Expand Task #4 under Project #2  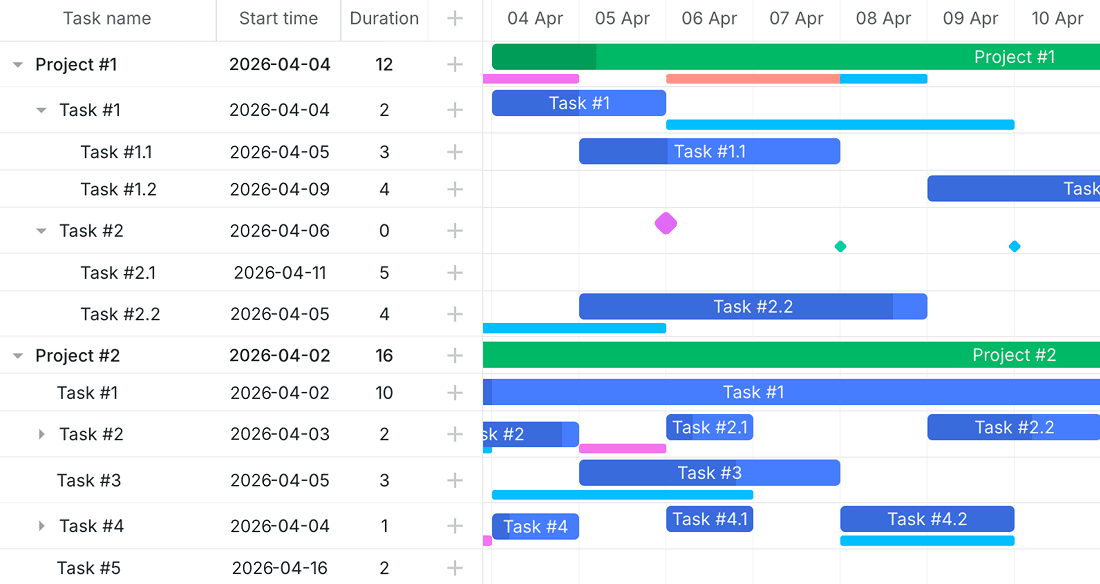tap(41, 526)
